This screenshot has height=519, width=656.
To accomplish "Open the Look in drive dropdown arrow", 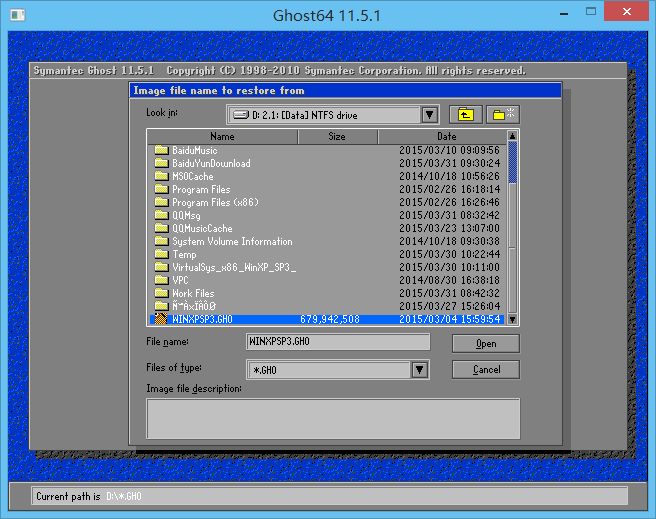I will pos(429,115).
